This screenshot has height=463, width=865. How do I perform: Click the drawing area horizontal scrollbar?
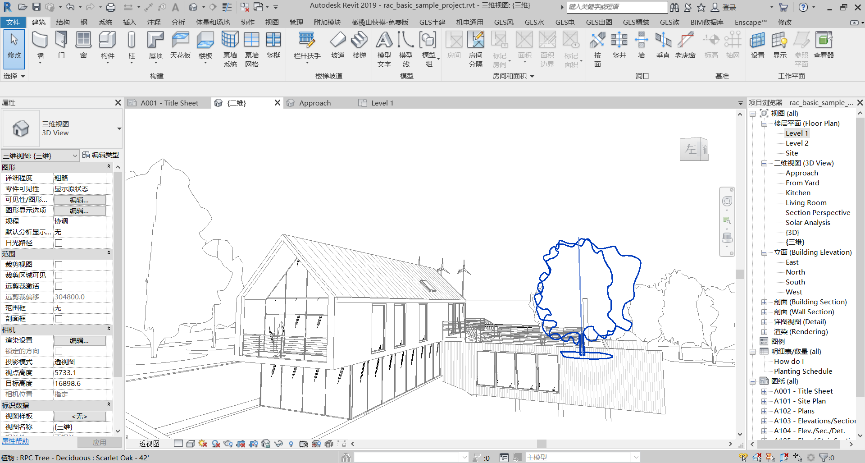pos(541,444)
